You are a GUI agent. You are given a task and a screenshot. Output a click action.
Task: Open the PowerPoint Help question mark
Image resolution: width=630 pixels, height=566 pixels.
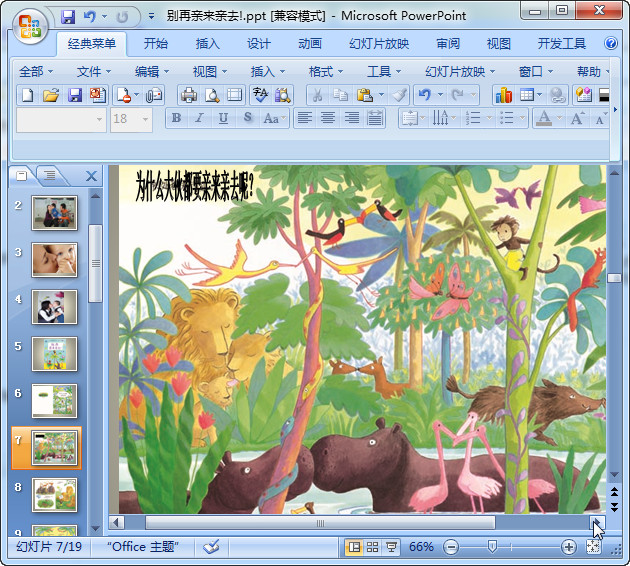coord(611,43)
